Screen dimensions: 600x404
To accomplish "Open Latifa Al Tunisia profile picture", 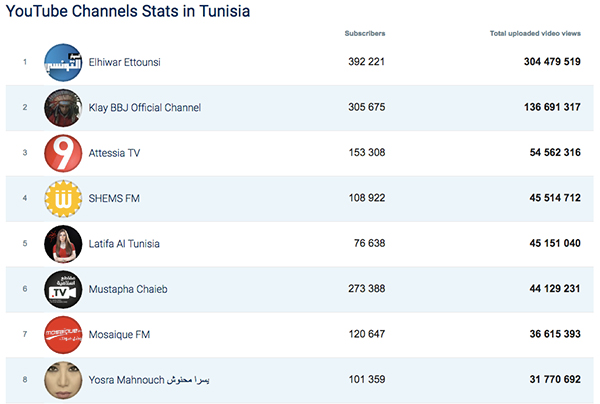I will 63,244.
